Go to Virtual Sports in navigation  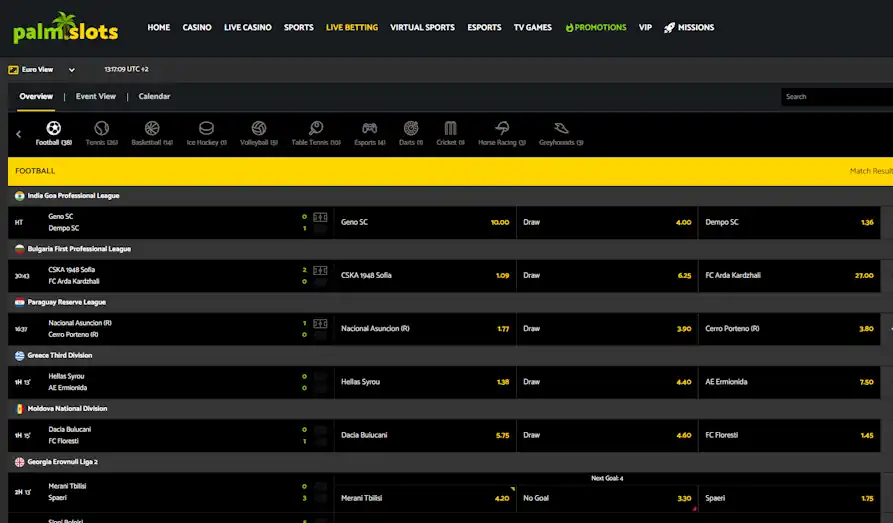pos(422,28)
